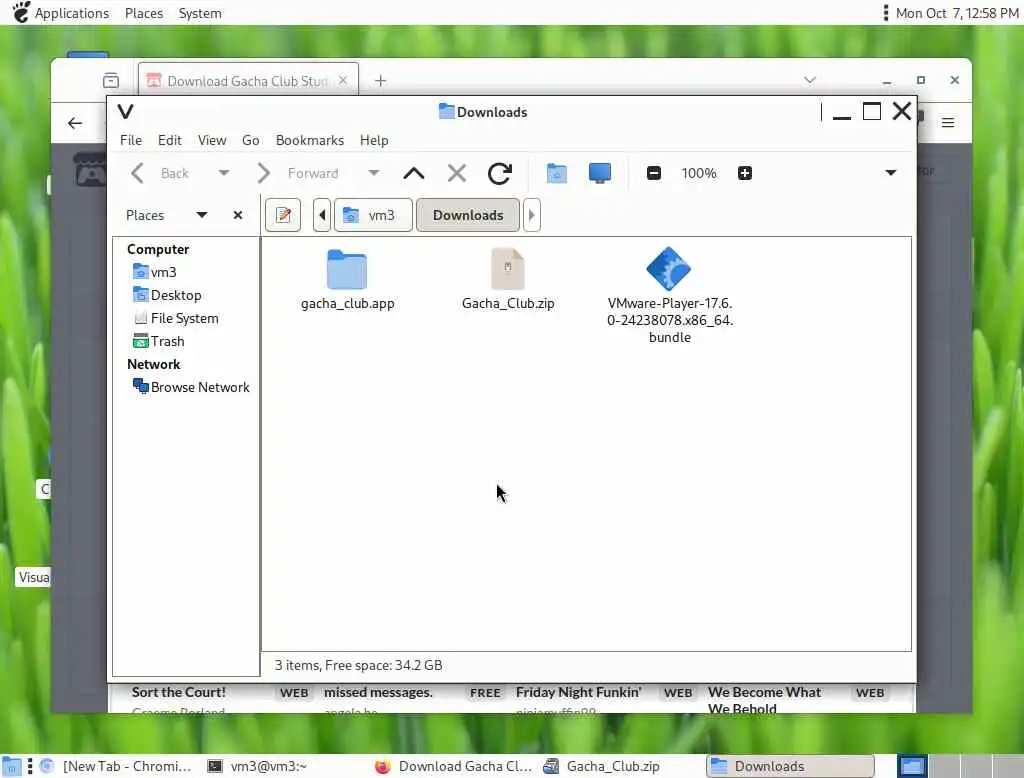
Task: Open the System menu in top panel
Action: pos(200,13)
